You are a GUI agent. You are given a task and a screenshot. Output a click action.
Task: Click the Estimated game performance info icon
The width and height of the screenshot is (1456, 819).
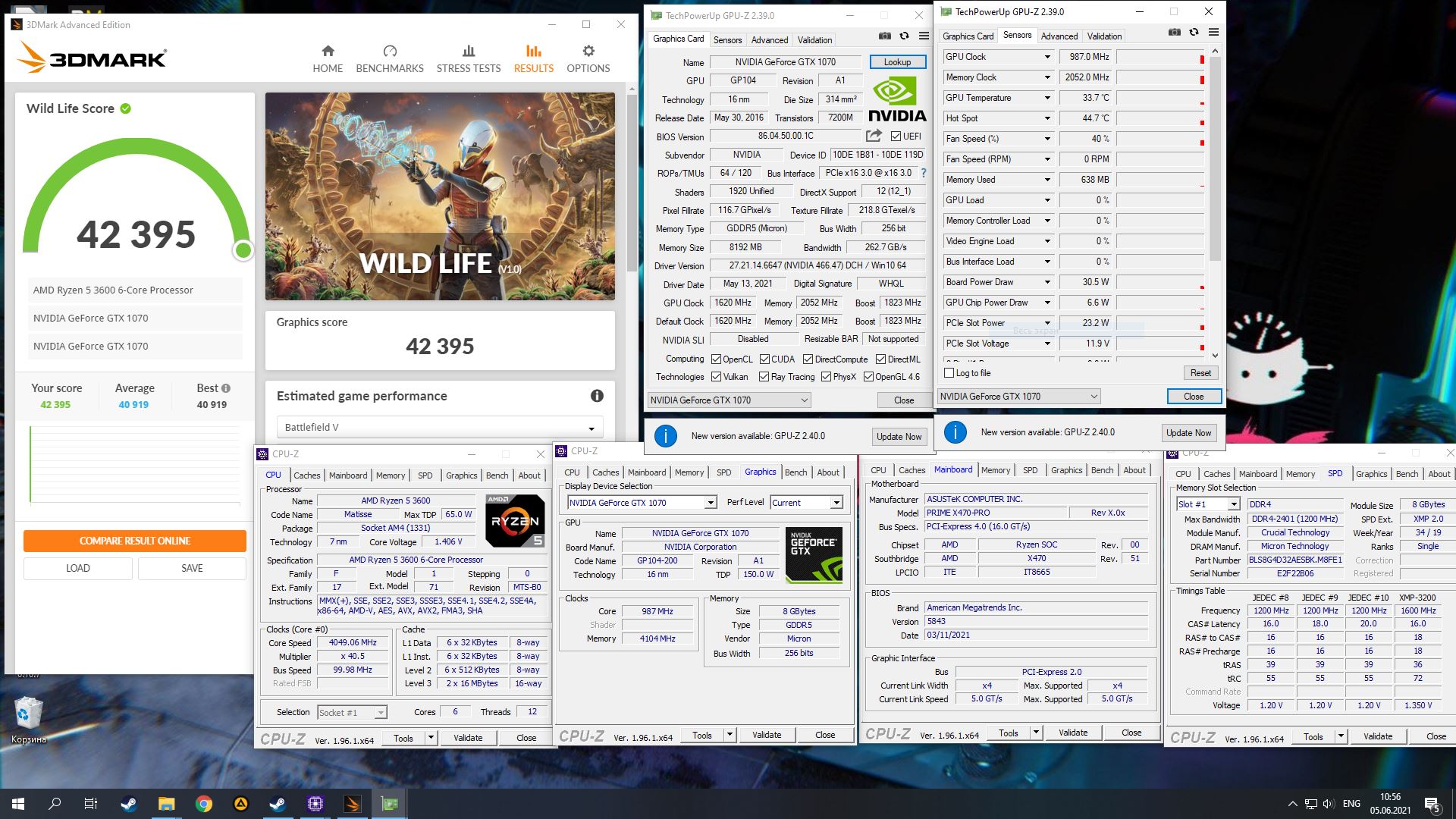pyautogui.click(x=598, y=396)
